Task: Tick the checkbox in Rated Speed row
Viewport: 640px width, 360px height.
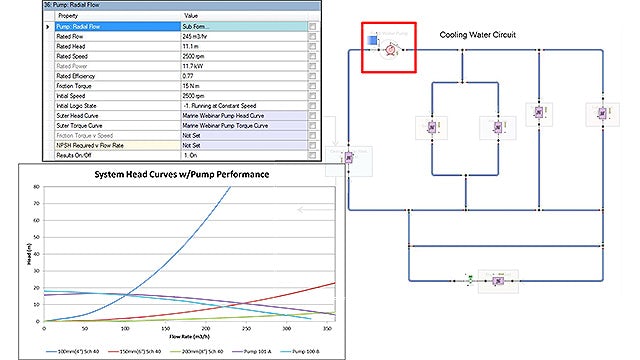Action: pos(312,56)
